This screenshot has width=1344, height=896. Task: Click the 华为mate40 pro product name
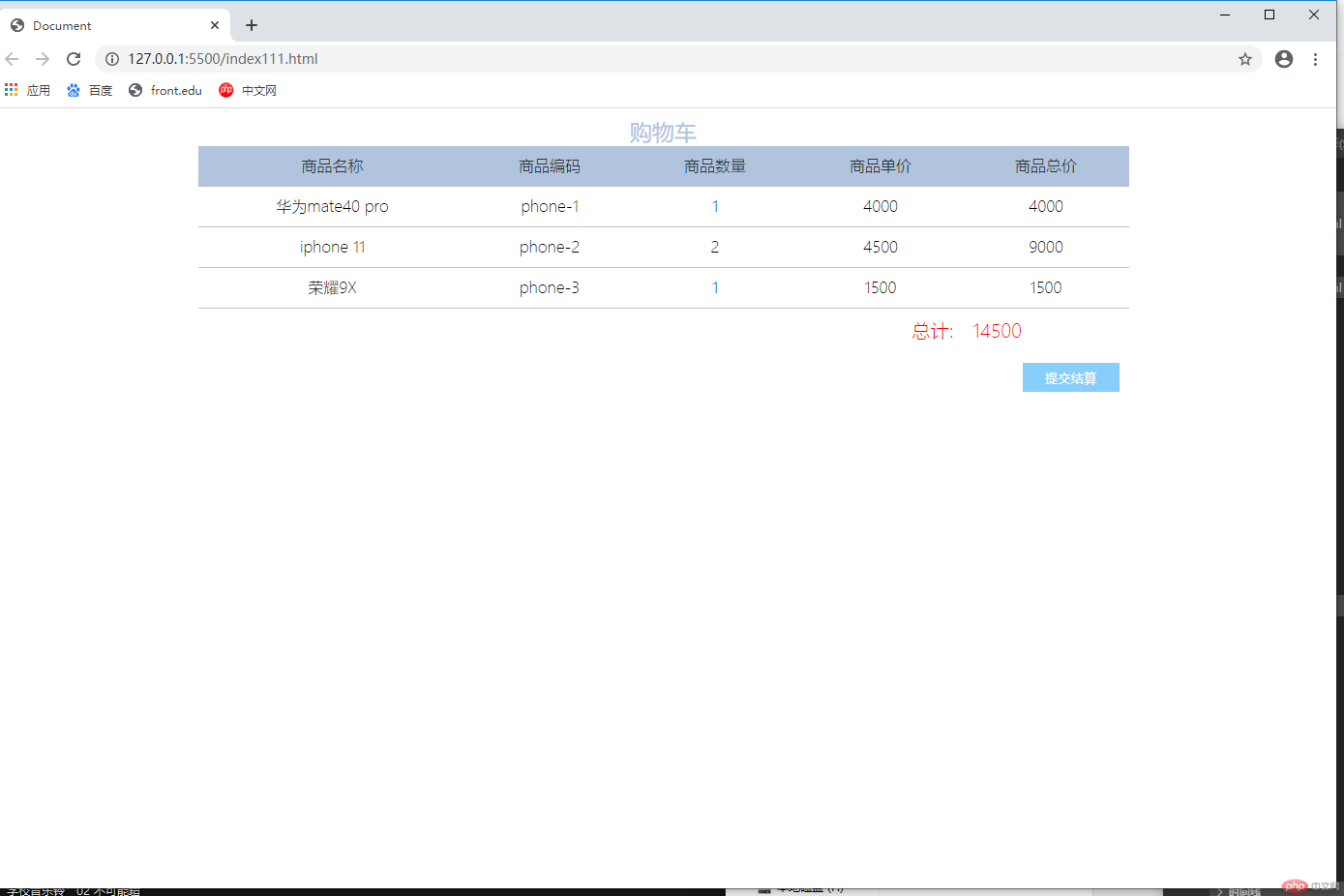point(332,206)
